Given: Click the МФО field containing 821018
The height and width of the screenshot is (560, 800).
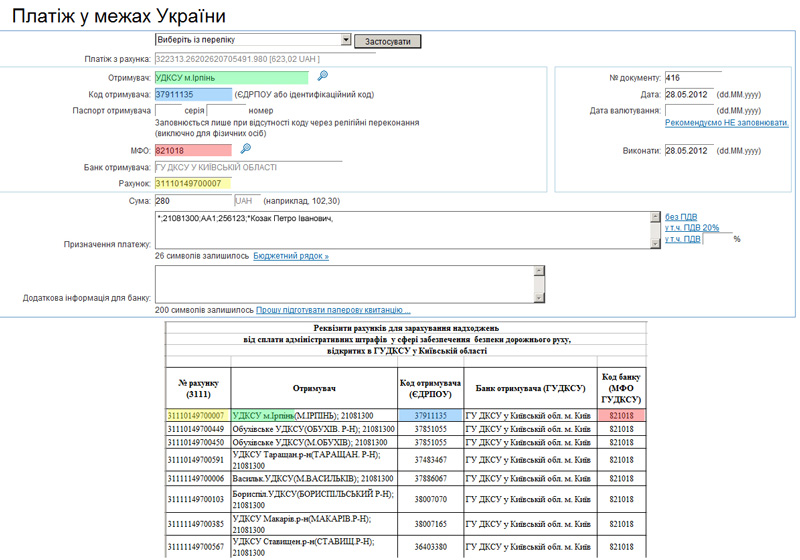Looking at the screenshot, I should point(193,150).
